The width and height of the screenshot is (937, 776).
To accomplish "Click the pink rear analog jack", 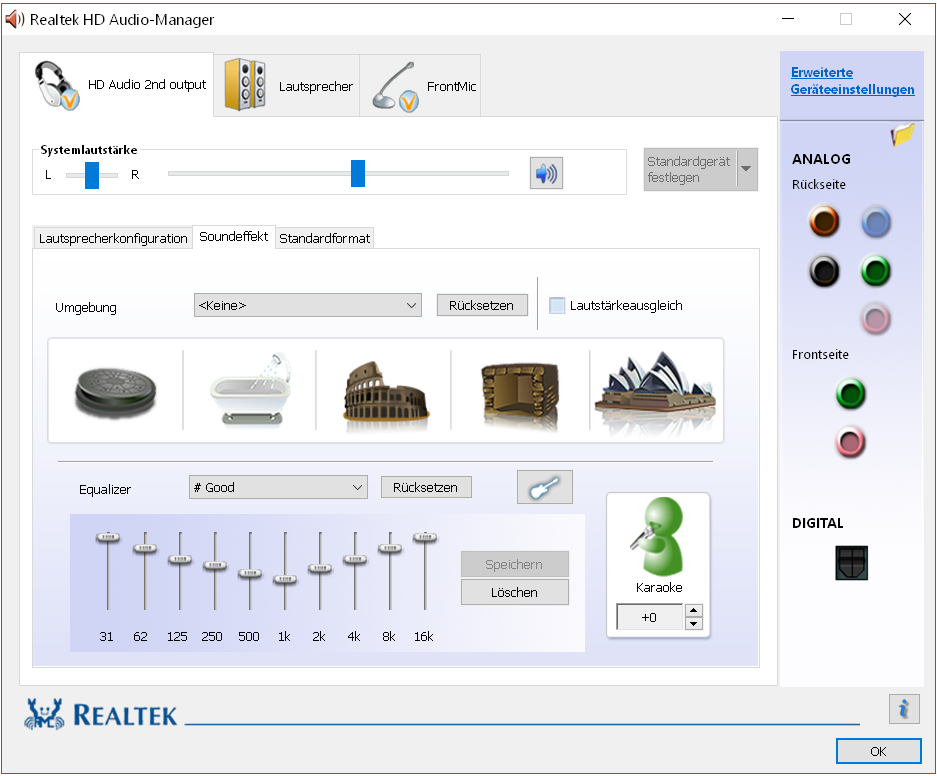I will tap(876, 318).
